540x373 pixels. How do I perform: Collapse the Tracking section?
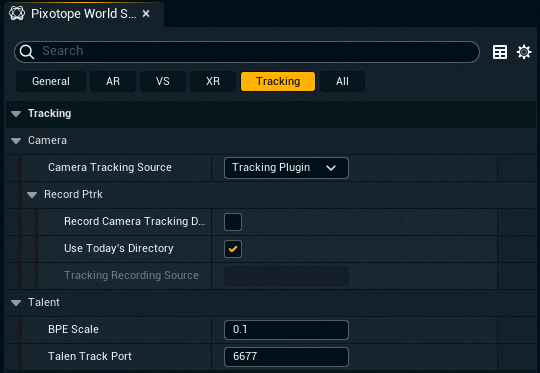tap(16, 114)
